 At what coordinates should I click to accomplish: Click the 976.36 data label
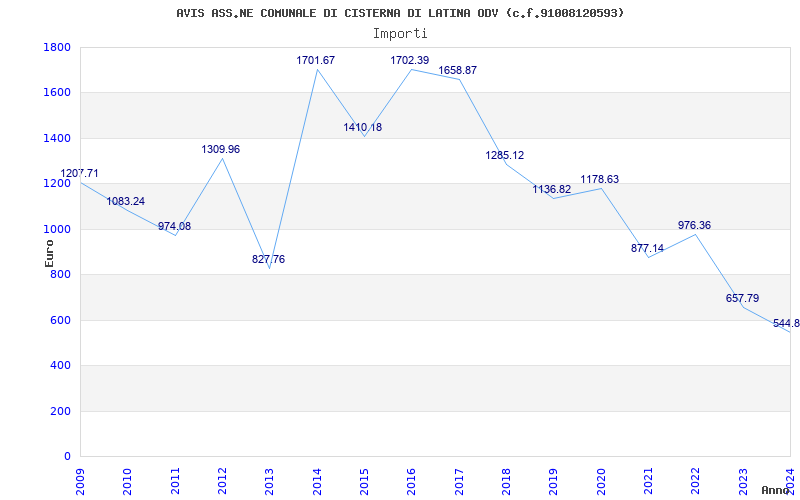click(x=694, y=226)
